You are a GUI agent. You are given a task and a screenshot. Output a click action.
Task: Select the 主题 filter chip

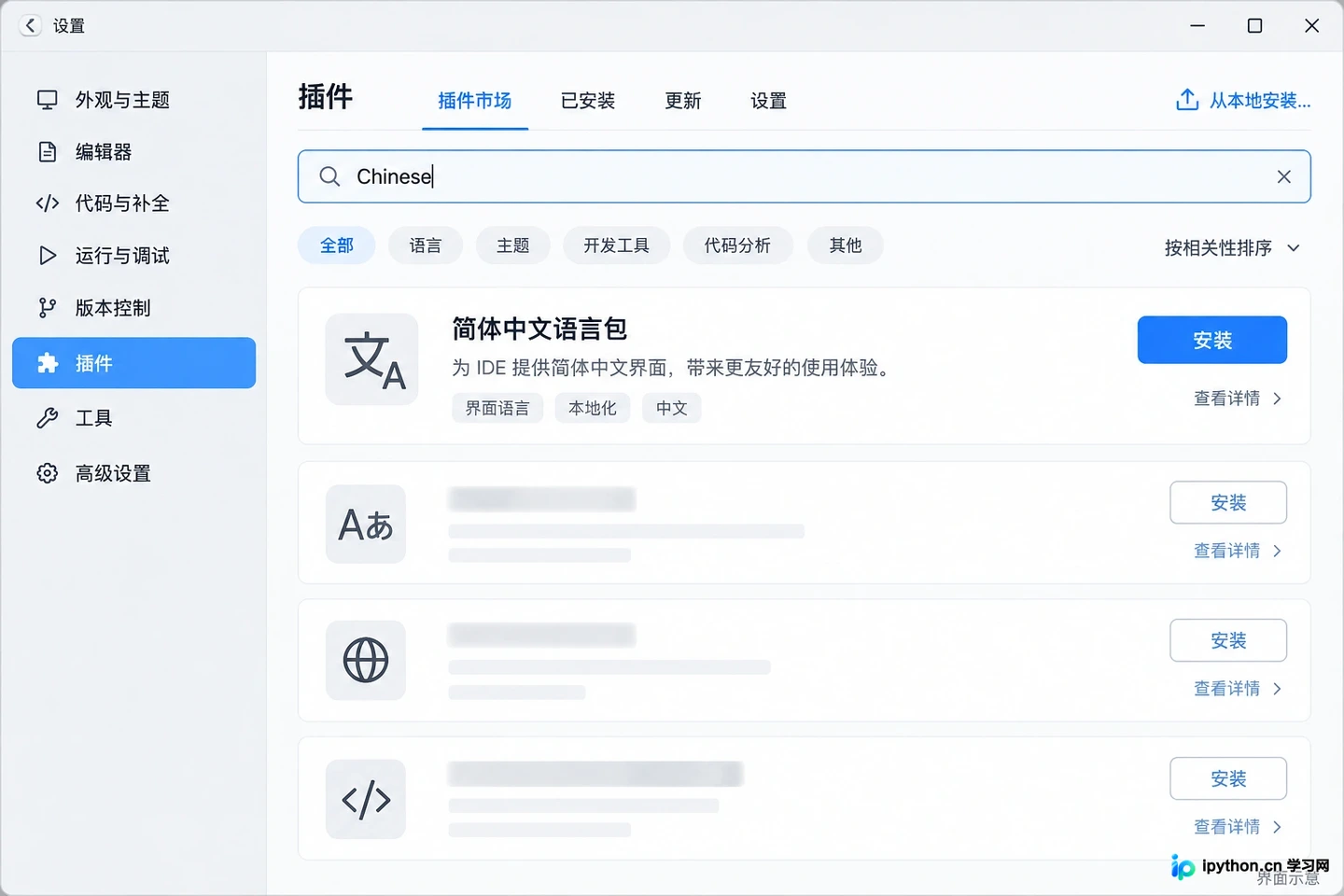coord(512,245)
